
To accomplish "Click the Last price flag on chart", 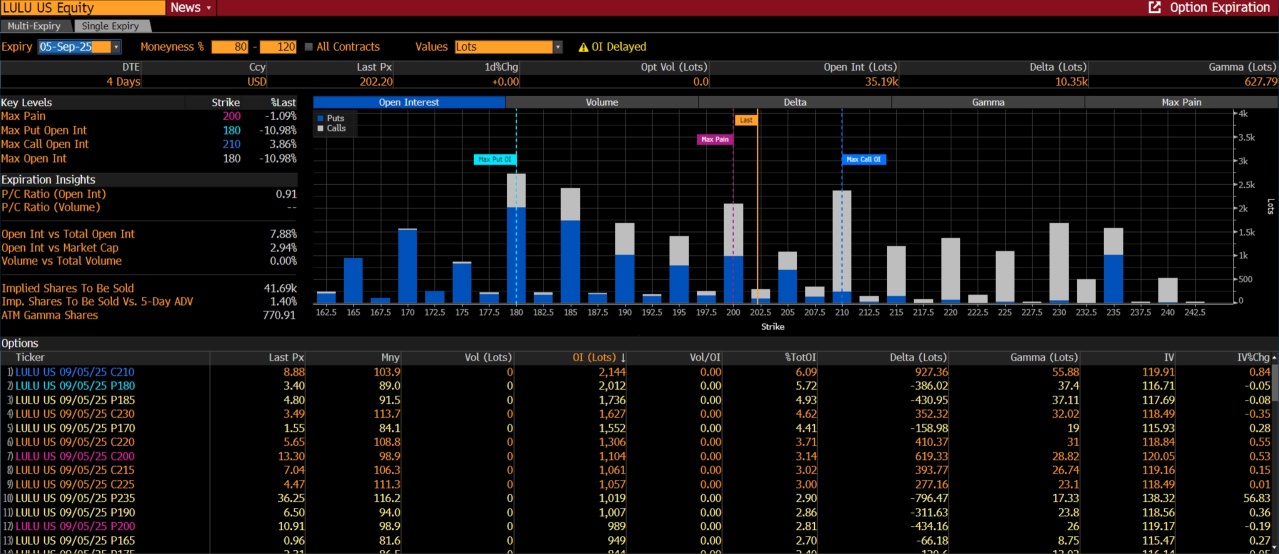I will pos(745,120).
